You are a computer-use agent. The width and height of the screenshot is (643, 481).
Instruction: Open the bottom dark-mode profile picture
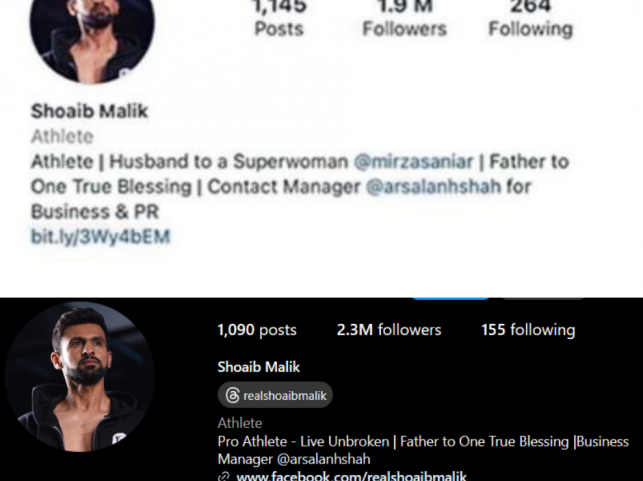80,376
